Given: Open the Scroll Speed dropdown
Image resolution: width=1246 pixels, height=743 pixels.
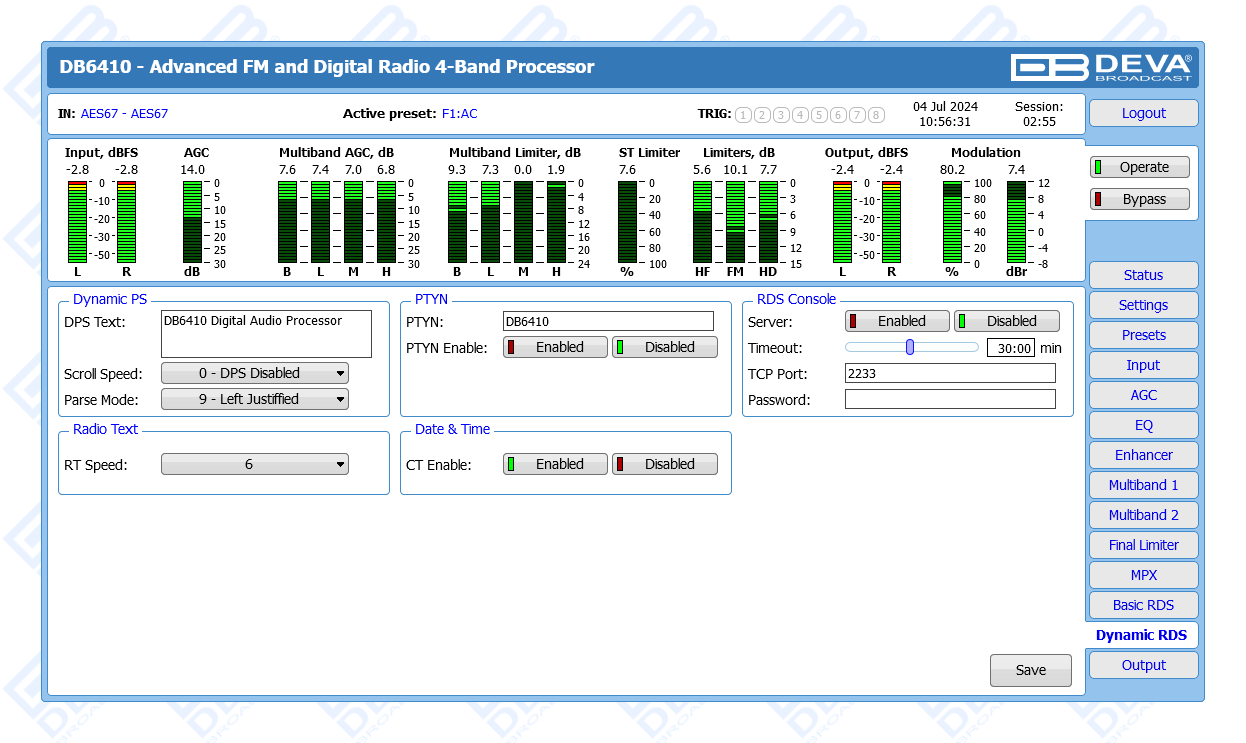Looking at the screenshot, I should [x=255, y=374].
